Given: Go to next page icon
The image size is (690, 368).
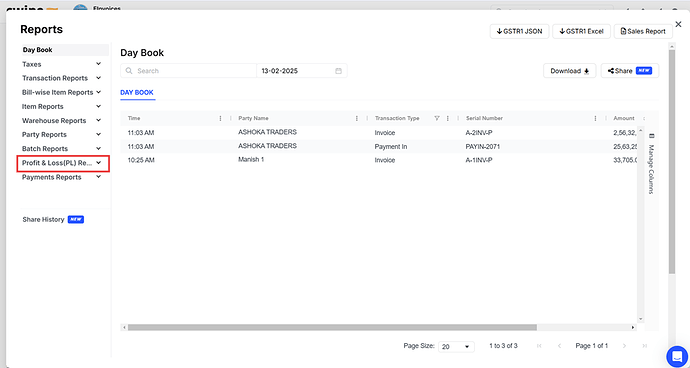Looking at the screenshot, I should (x=624, y=346).
